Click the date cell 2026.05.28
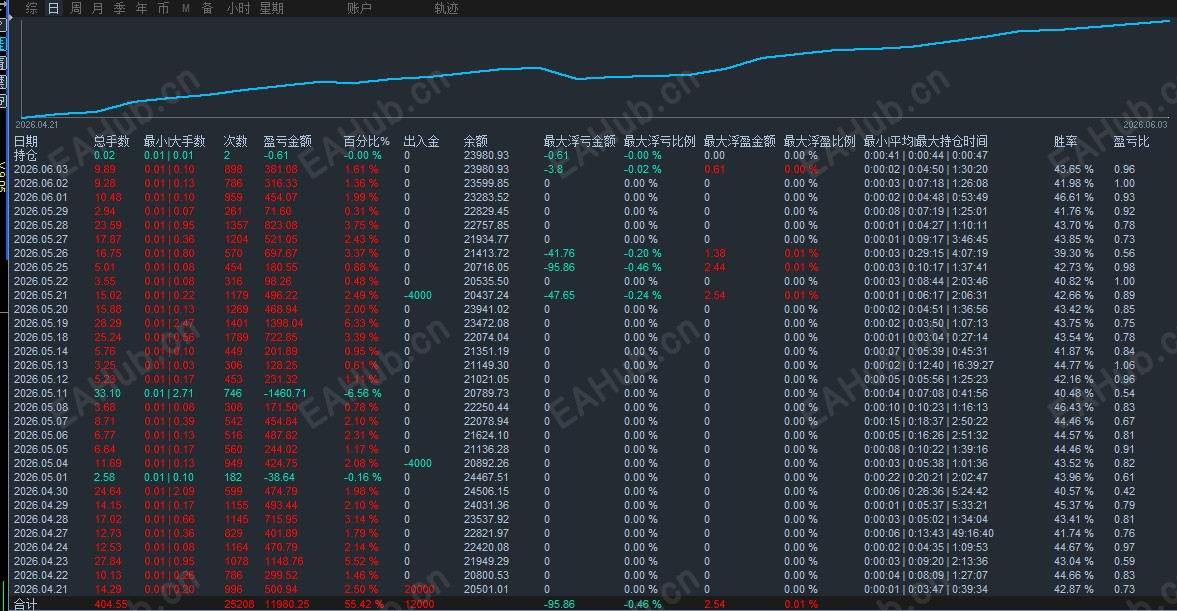Viewport: 1177px width, 611px height. pos(41,225)
